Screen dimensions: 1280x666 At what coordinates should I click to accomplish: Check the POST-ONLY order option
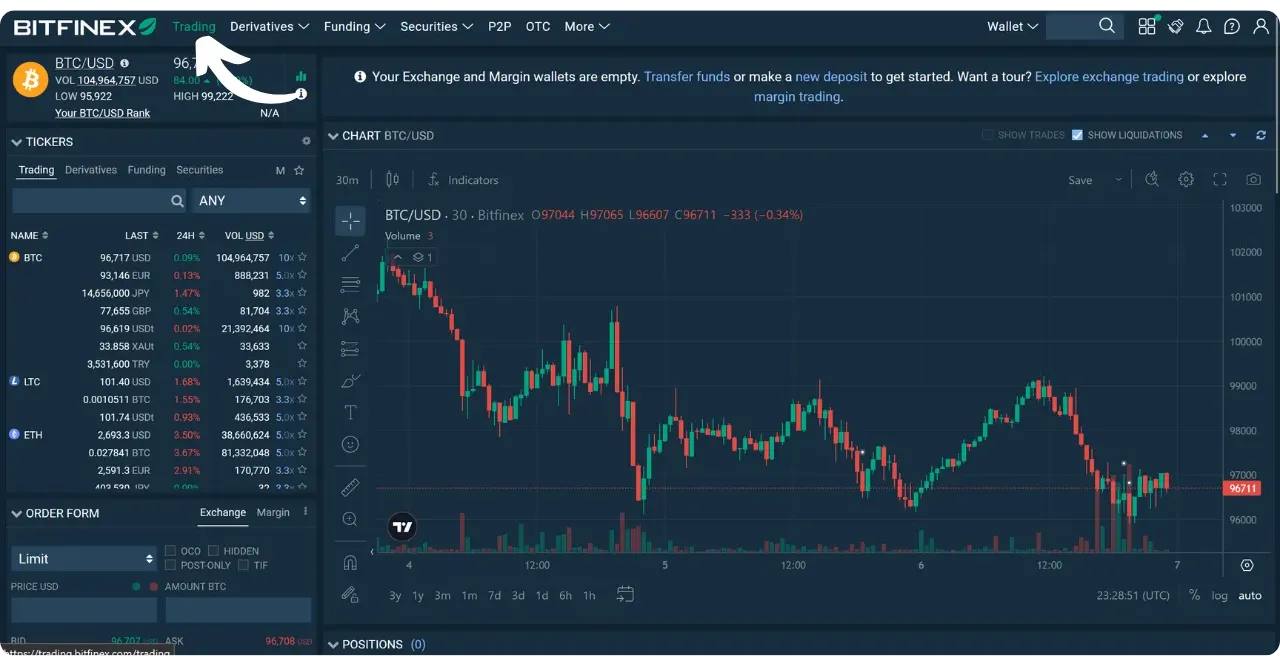coord(170,564)
